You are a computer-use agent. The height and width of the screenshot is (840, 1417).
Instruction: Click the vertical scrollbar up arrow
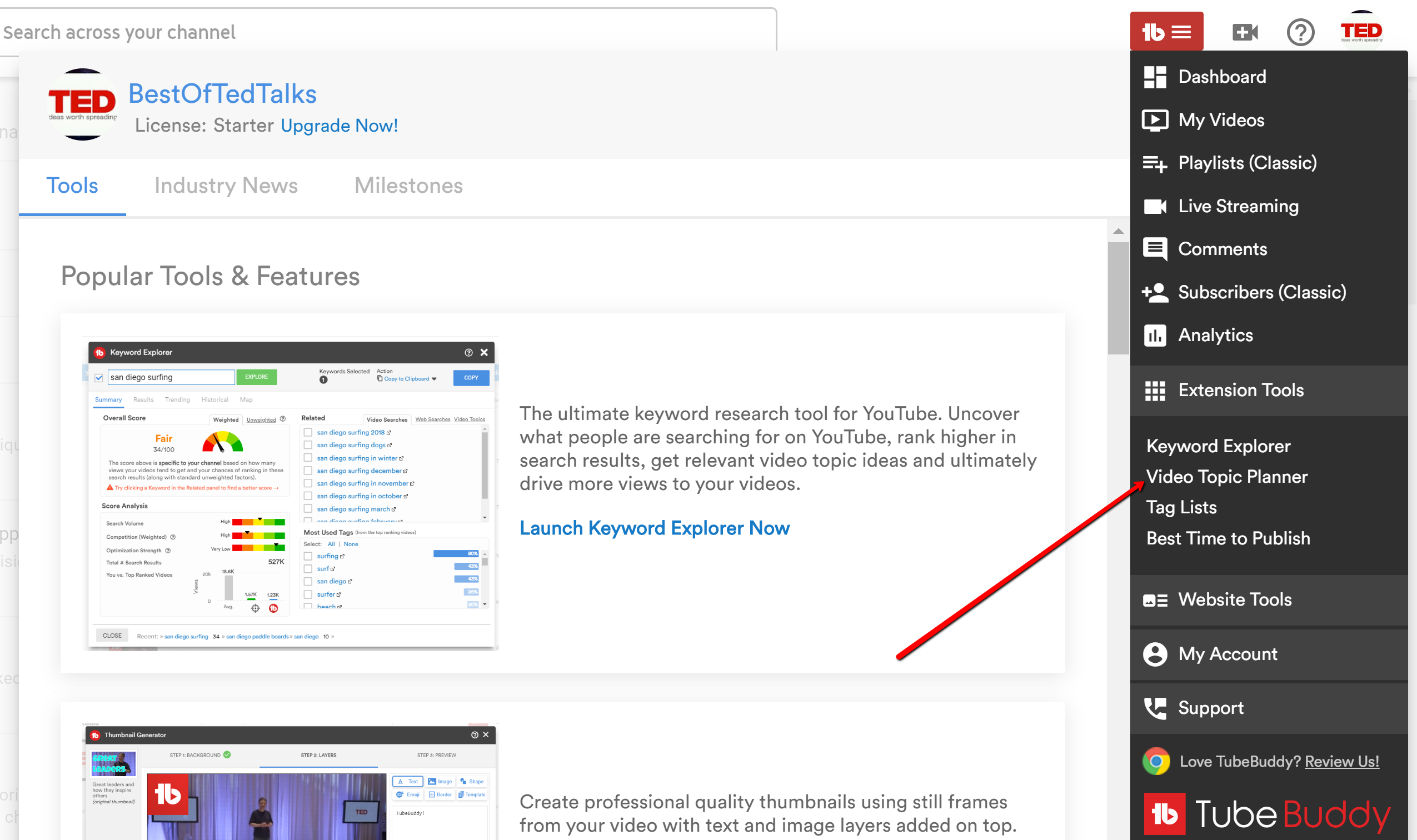1118,231
